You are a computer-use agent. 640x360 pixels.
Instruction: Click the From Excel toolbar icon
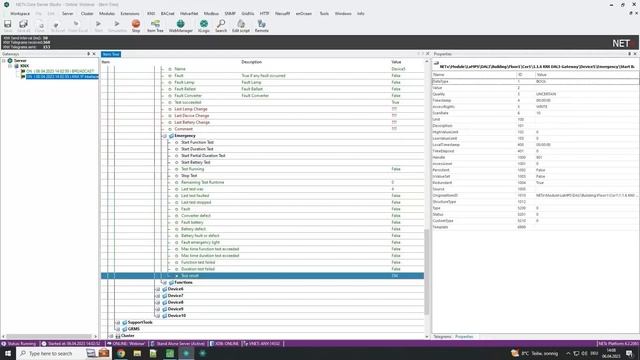coord(78,25)
